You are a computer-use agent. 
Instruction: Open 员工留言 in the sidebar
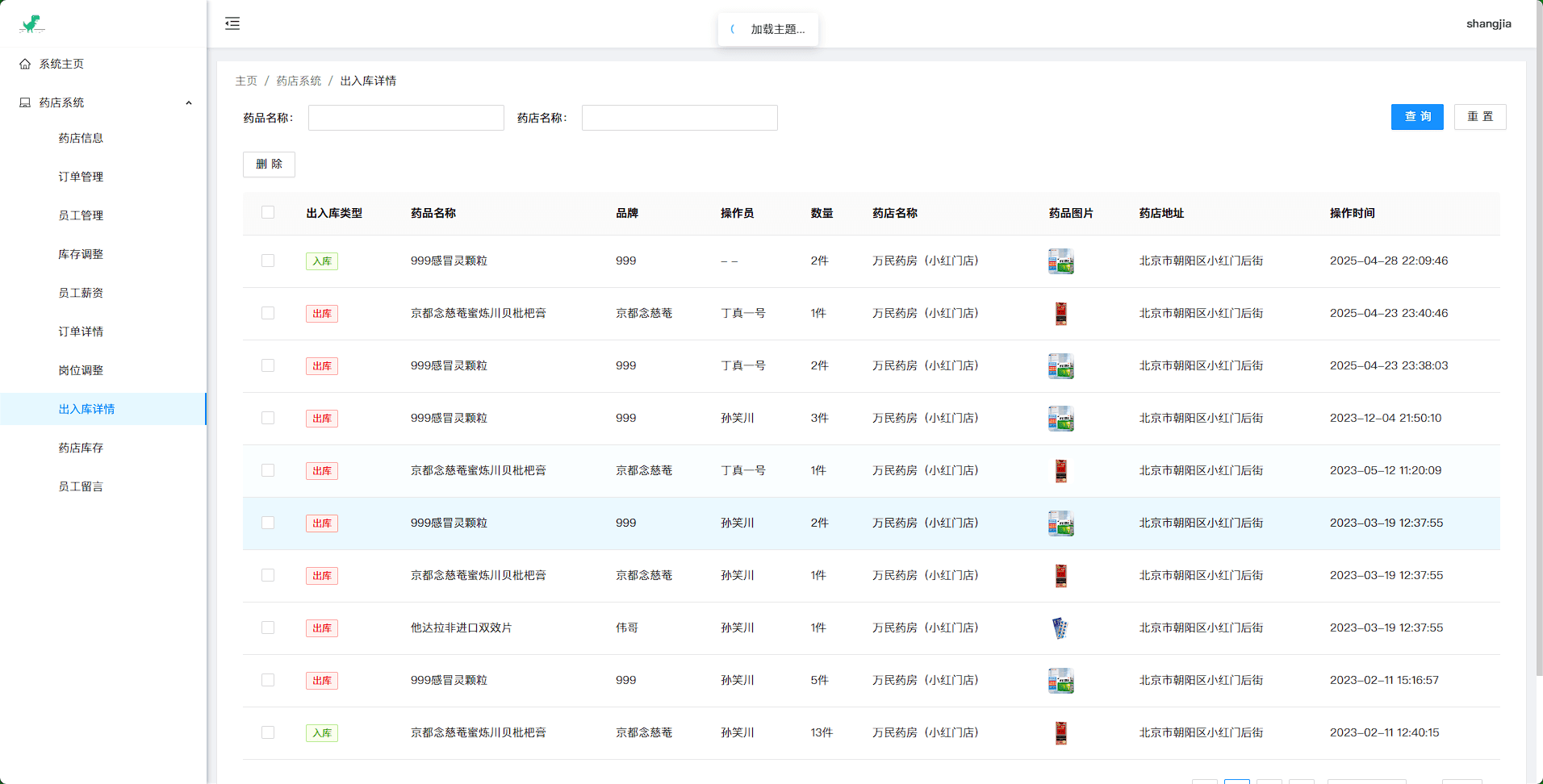pos(81,486)
